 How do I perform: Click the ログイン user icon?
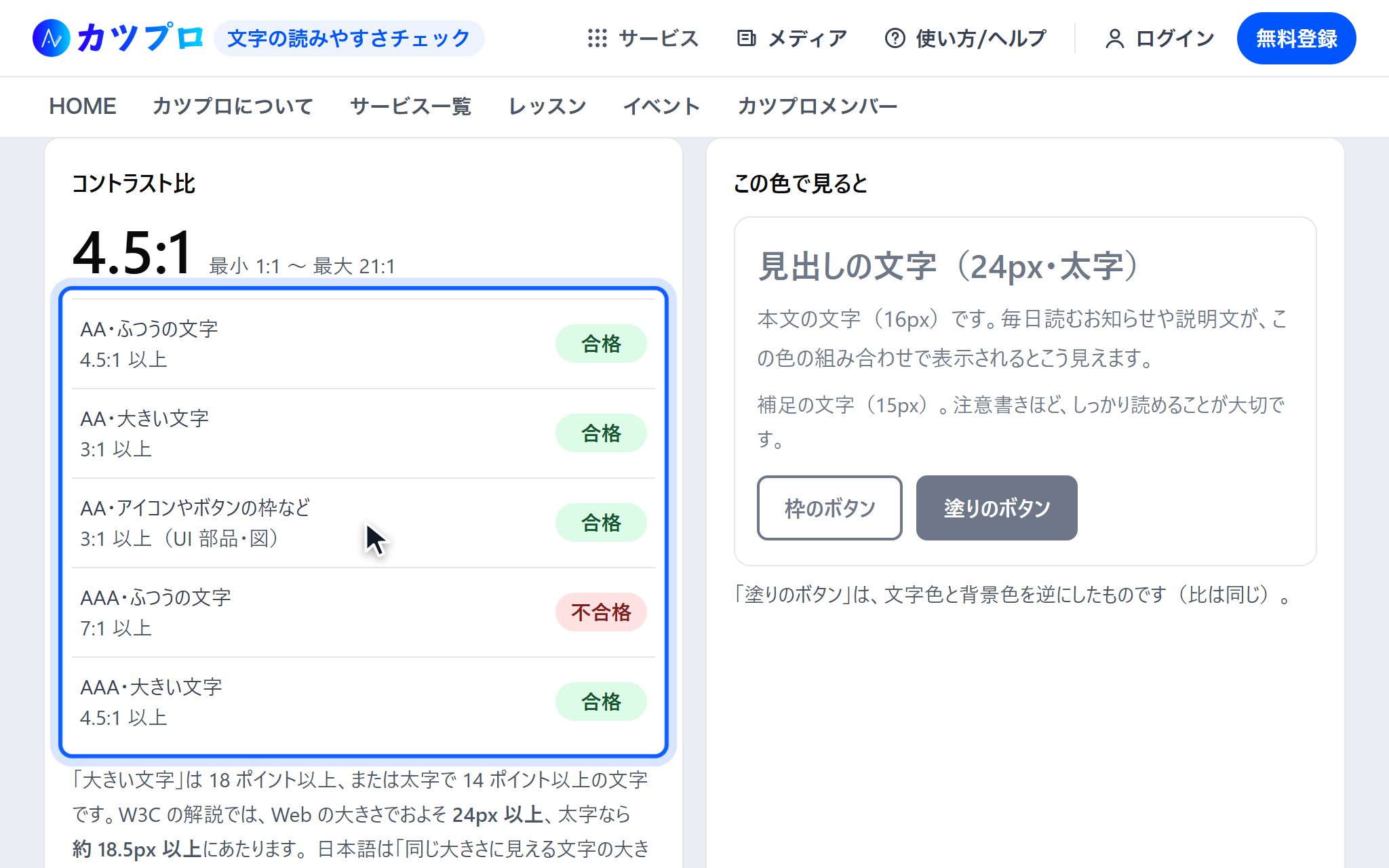(x=1114, y=39)
